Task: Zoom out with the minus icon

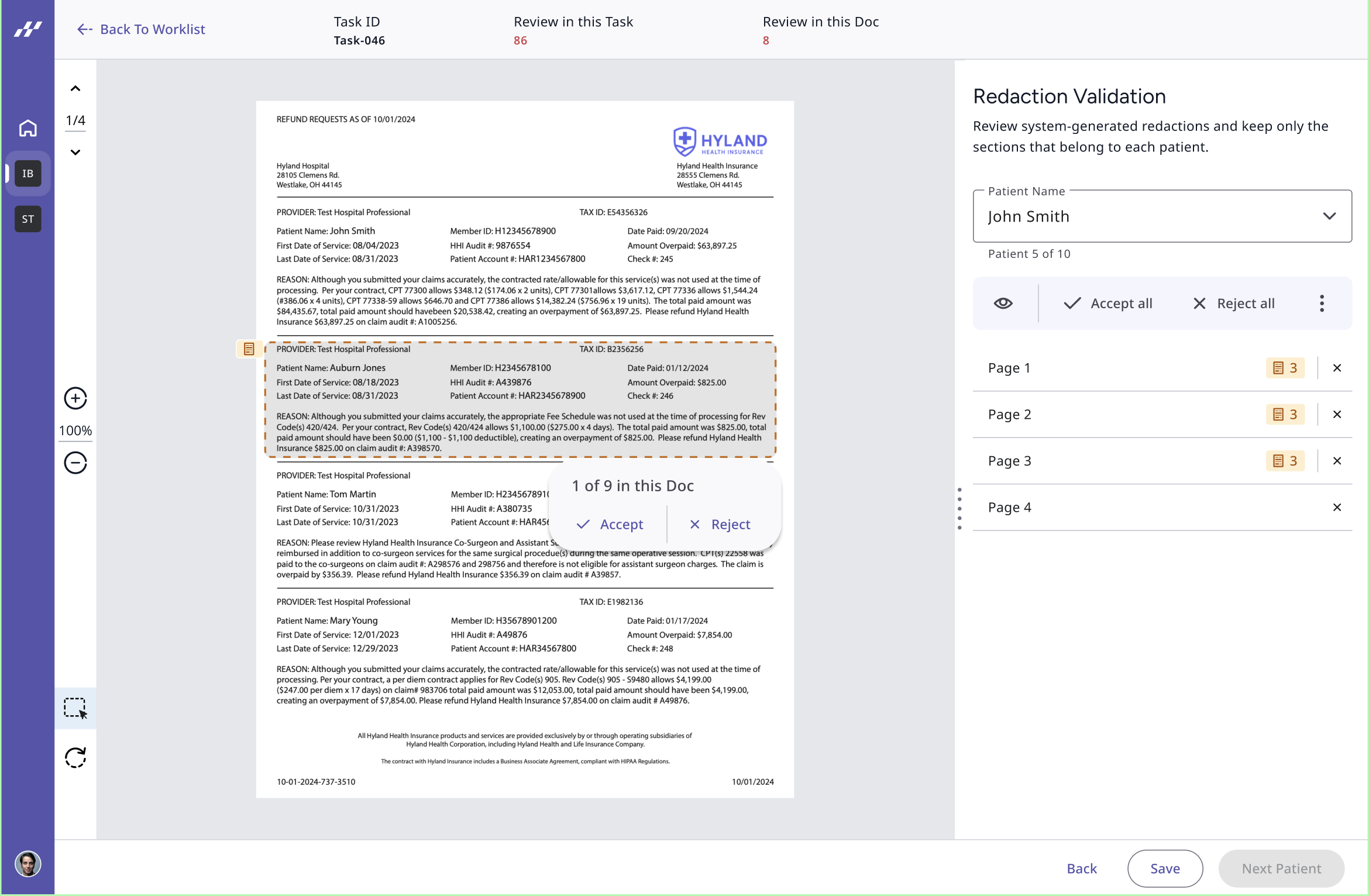Action: pyautogui.click(x=75, y=463)
